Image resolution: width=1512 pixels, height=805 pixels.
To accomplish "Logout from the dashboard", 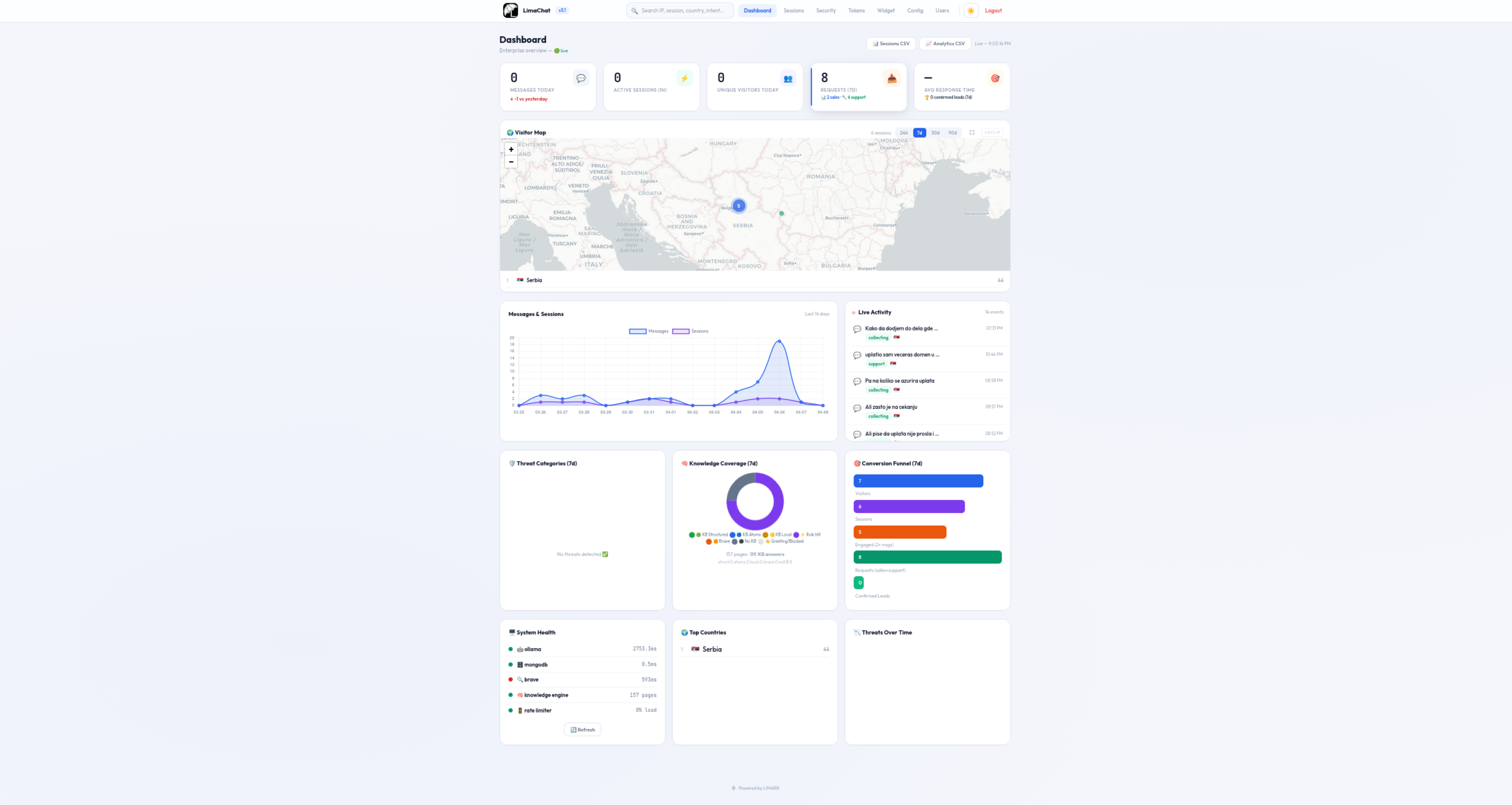I will pyautogui.click(x=993, y=11).
